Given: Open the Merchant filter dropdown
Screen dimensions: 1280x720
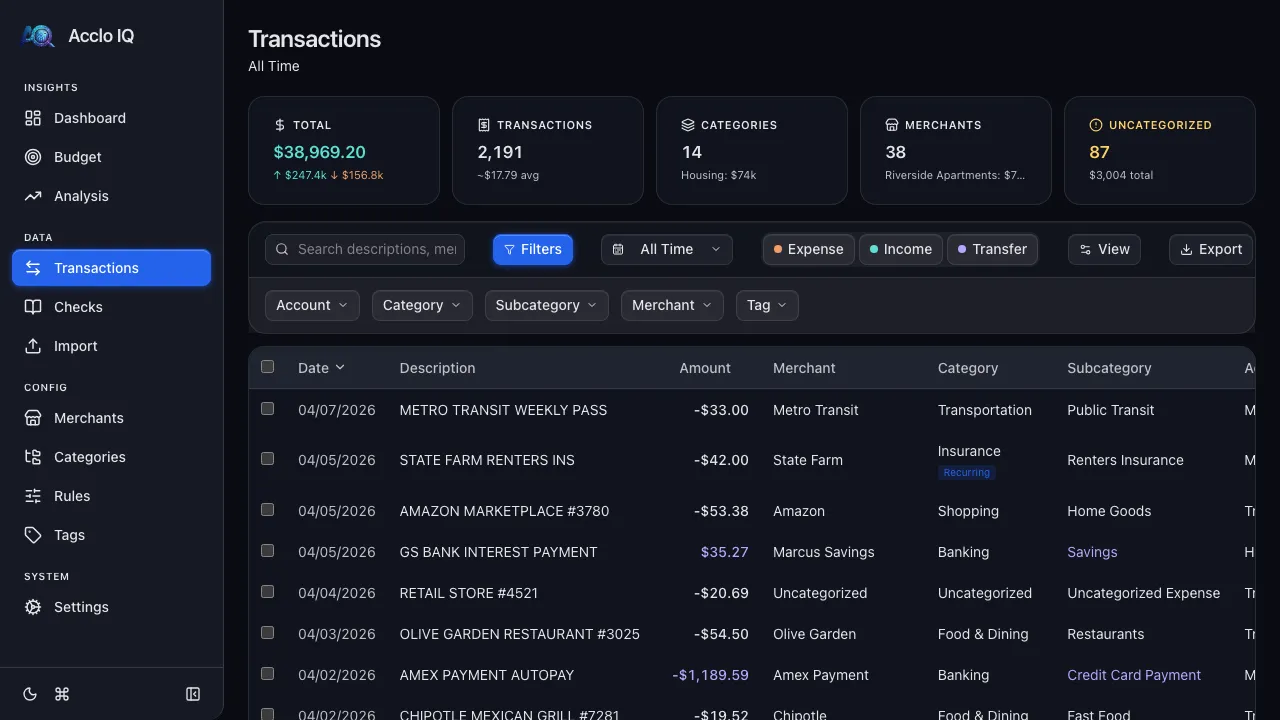Looking at the screenshot, I should [672, 305].
